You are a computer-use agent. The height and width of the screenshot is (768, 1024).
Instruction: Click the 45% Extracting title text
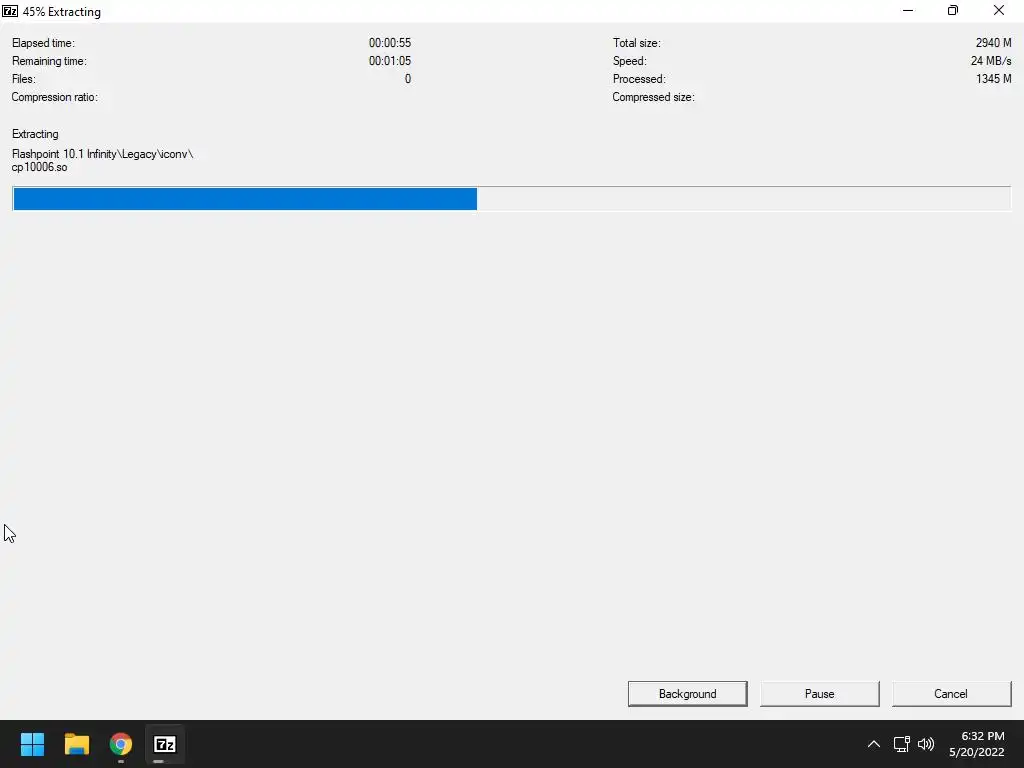61,12
